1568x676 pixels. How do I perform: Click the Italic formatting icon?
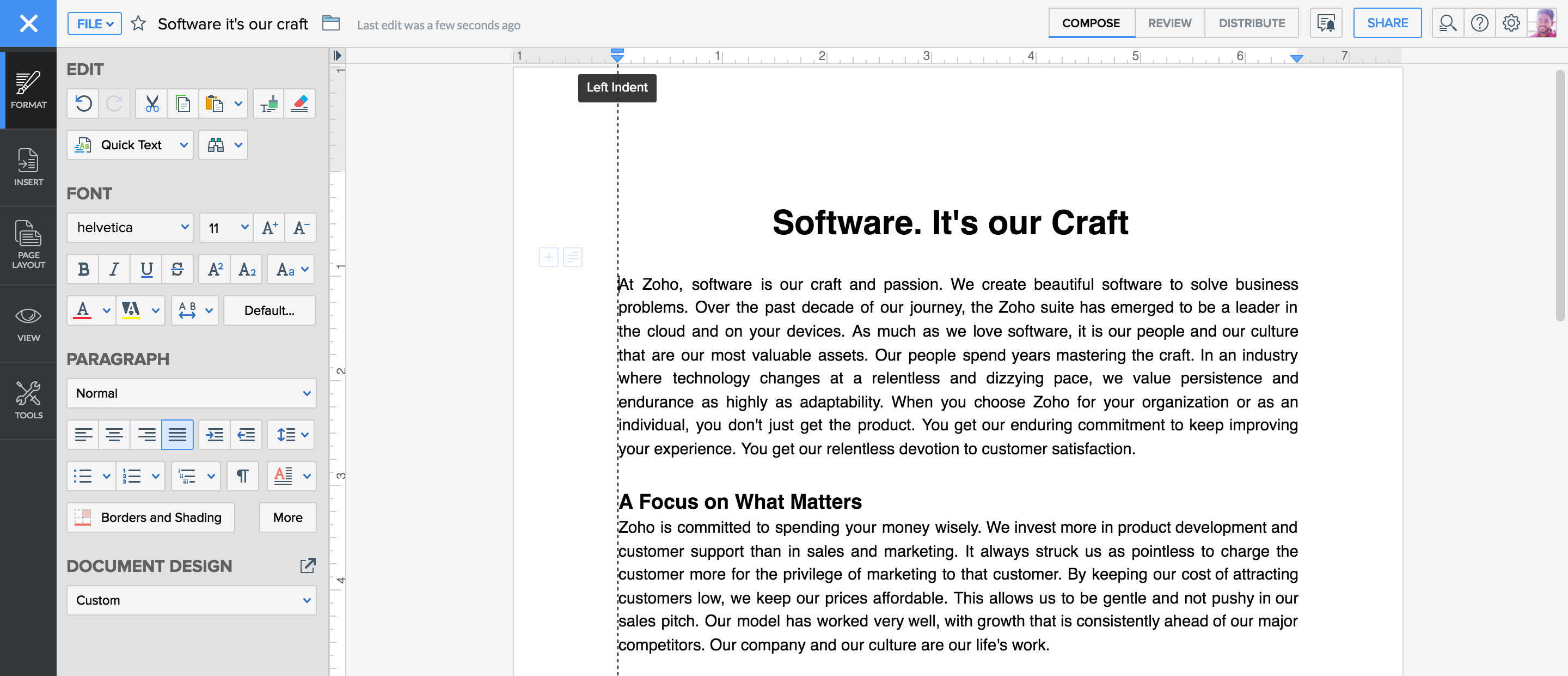coord(114,270)
